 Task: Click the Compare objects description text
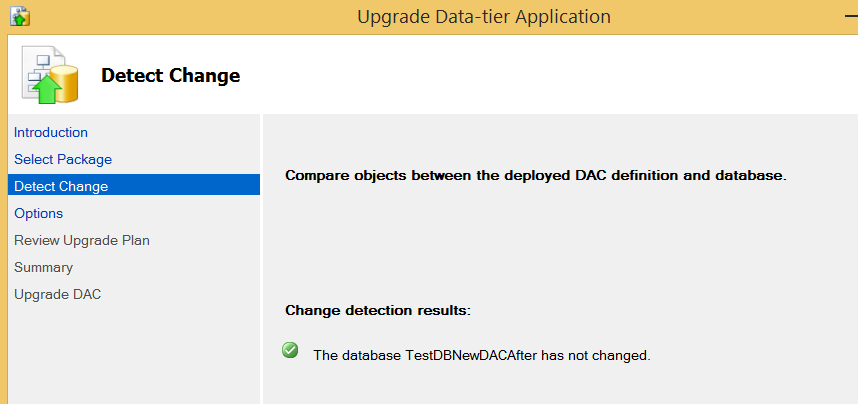(x=536, y=176)
